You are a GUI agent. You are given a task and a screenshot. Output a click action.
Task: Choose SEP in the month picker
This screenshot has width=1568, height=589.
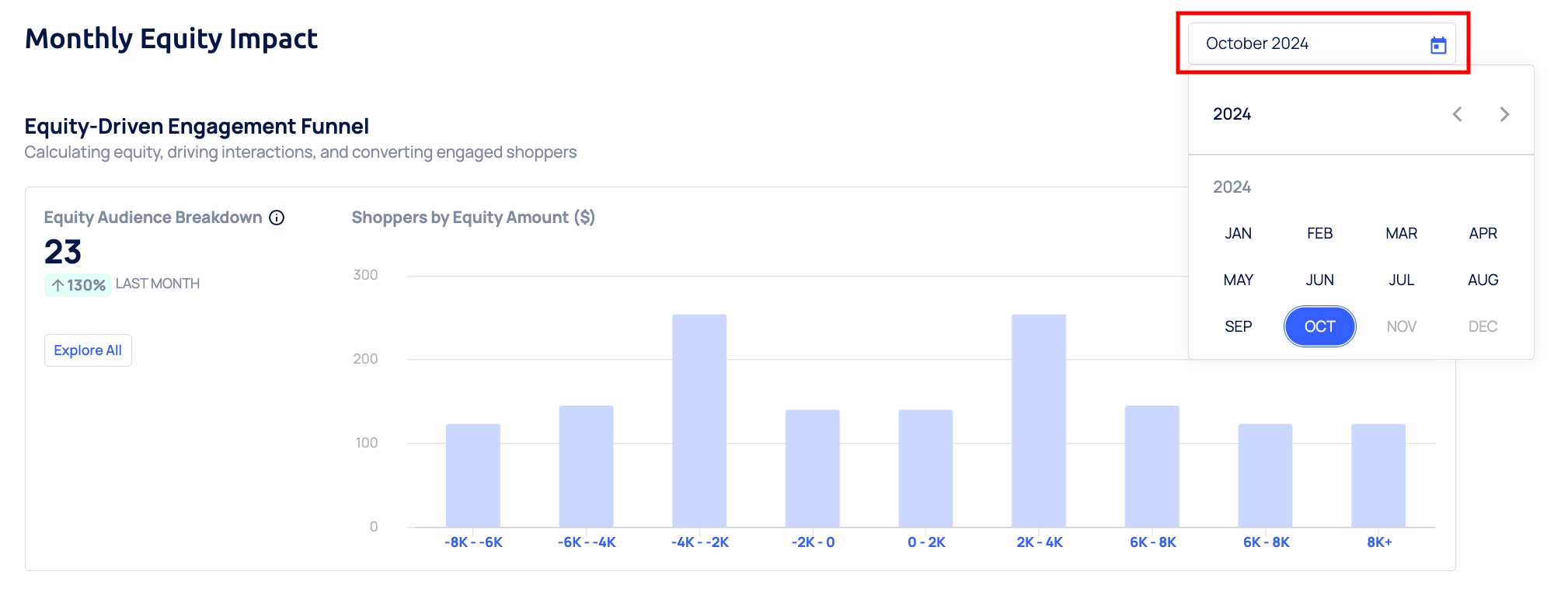click(x=1238, y=326)
